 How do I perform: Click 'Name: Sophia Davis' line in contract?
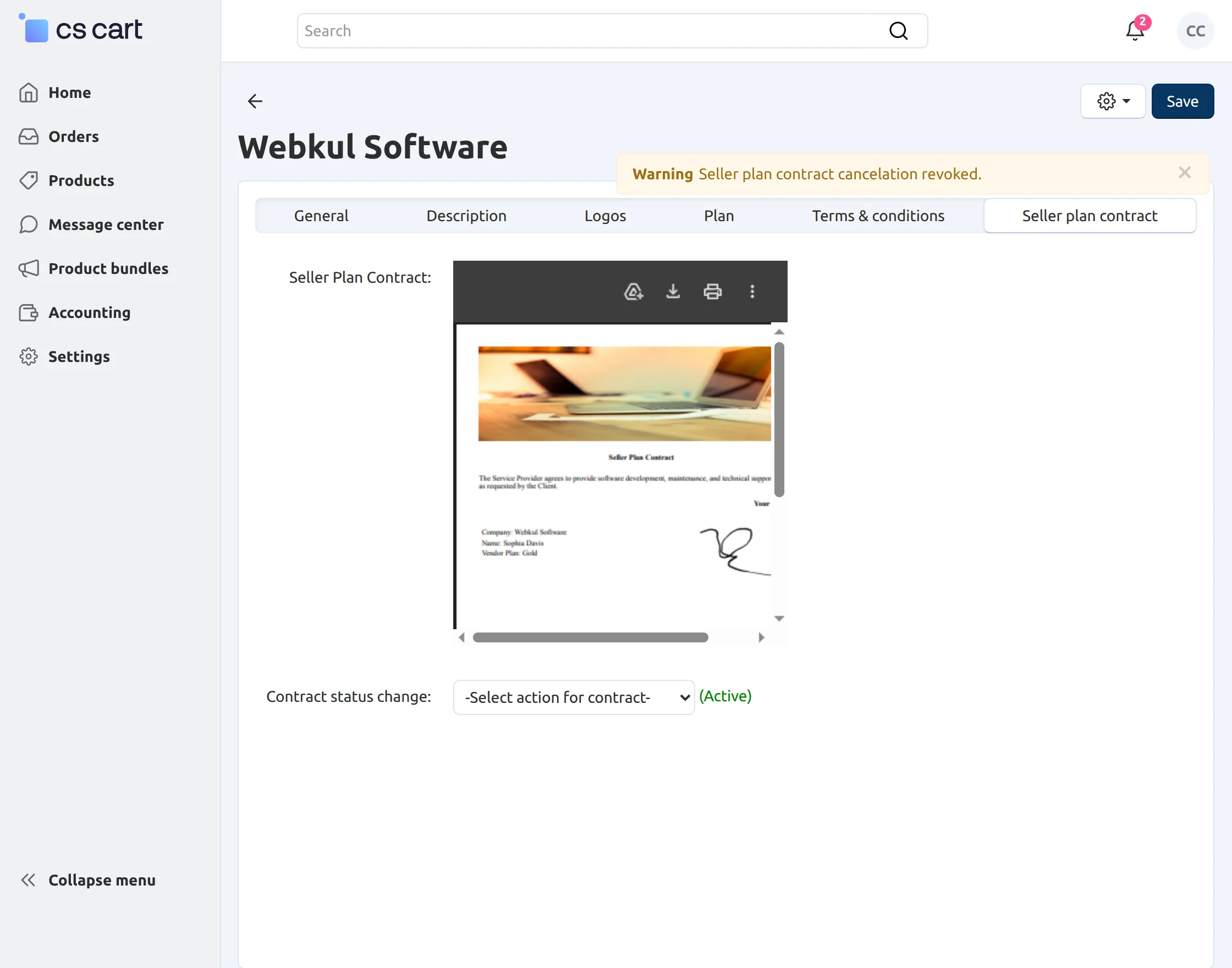tap(512, 542)
